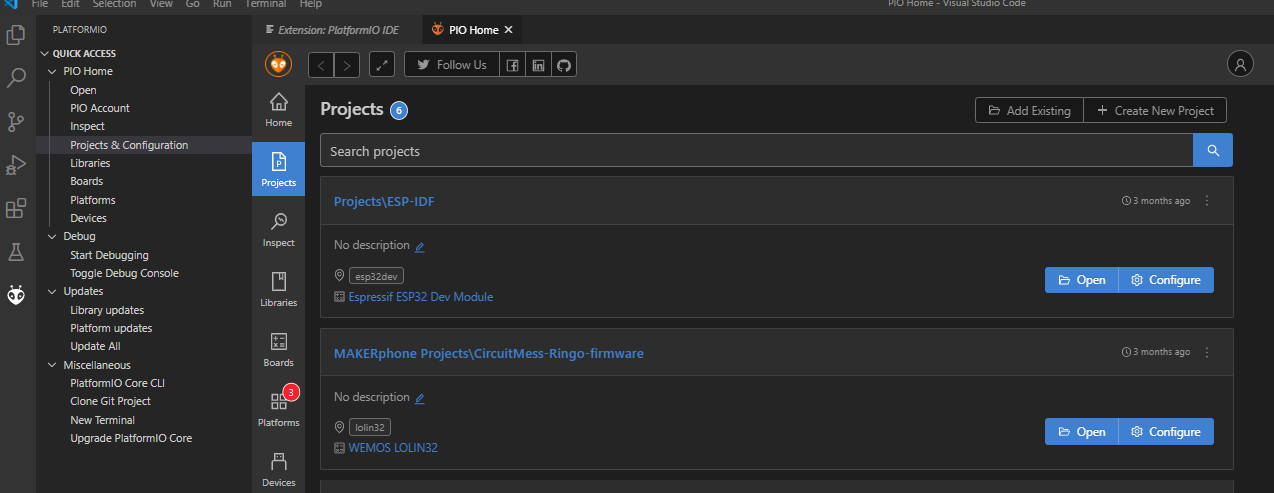The height and width of the screenshot is (493, 1274).
Task: Open the Facebook icon link
Action: [x=512, y=65]
